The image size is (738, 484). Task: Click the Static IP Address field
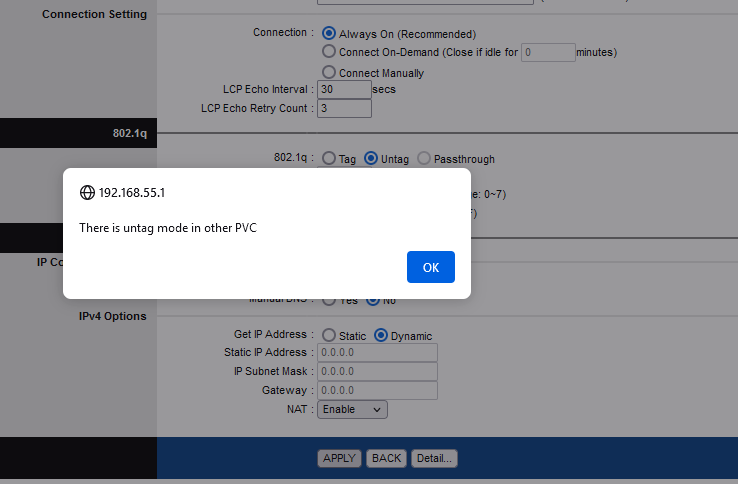coord(377,353)
